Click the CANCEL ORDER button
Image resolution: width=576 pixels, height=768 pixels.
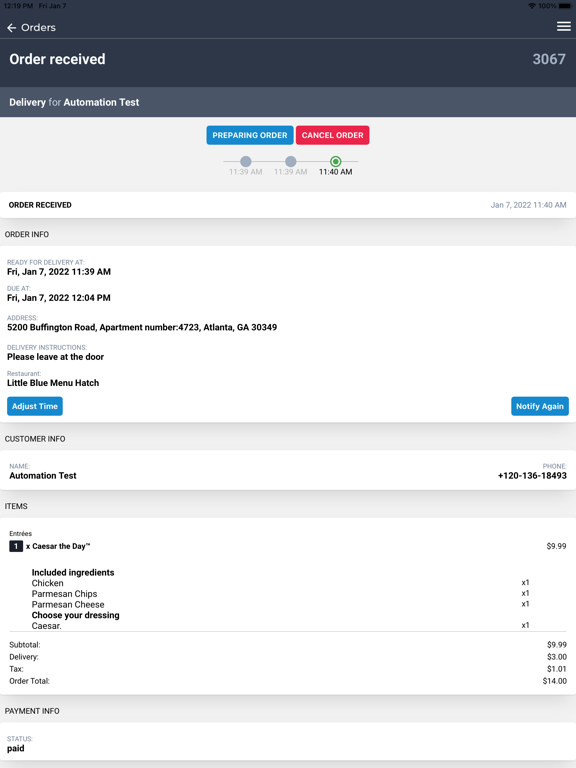coord(333,135)
